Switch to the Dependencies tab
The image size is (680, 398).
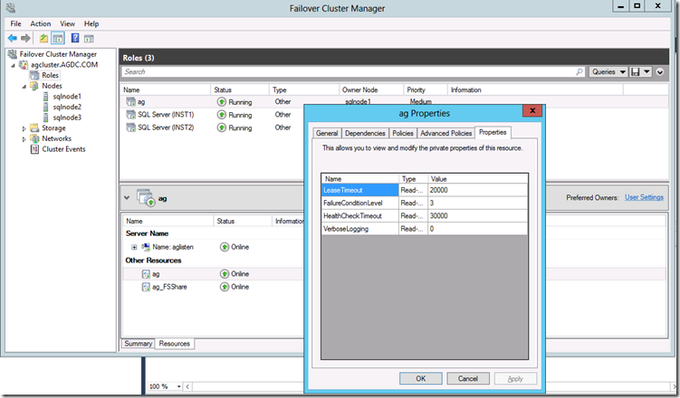pos(365,133)
